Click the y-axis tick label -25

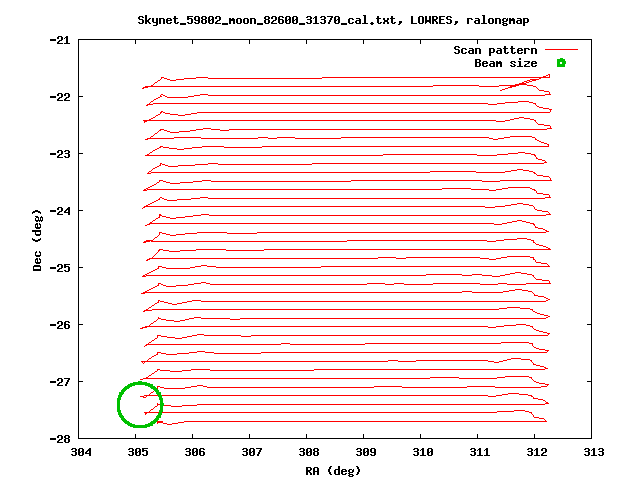tap(60, 268)
